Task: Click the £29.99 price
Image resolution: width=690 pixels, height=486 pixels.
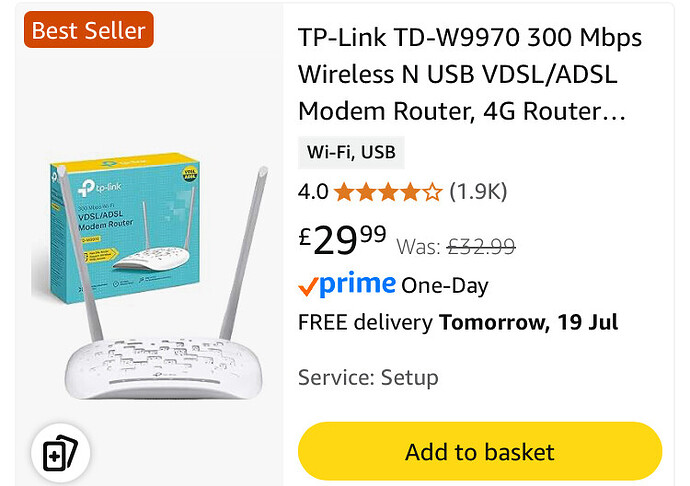Action: tap(342, 239)
